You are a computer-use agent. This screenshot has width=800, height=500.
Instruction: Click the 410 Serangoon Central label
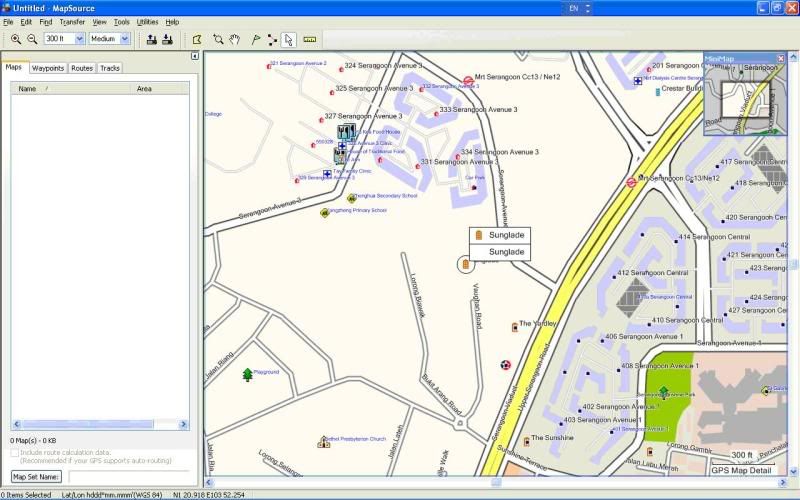click(x=687, y=320)
